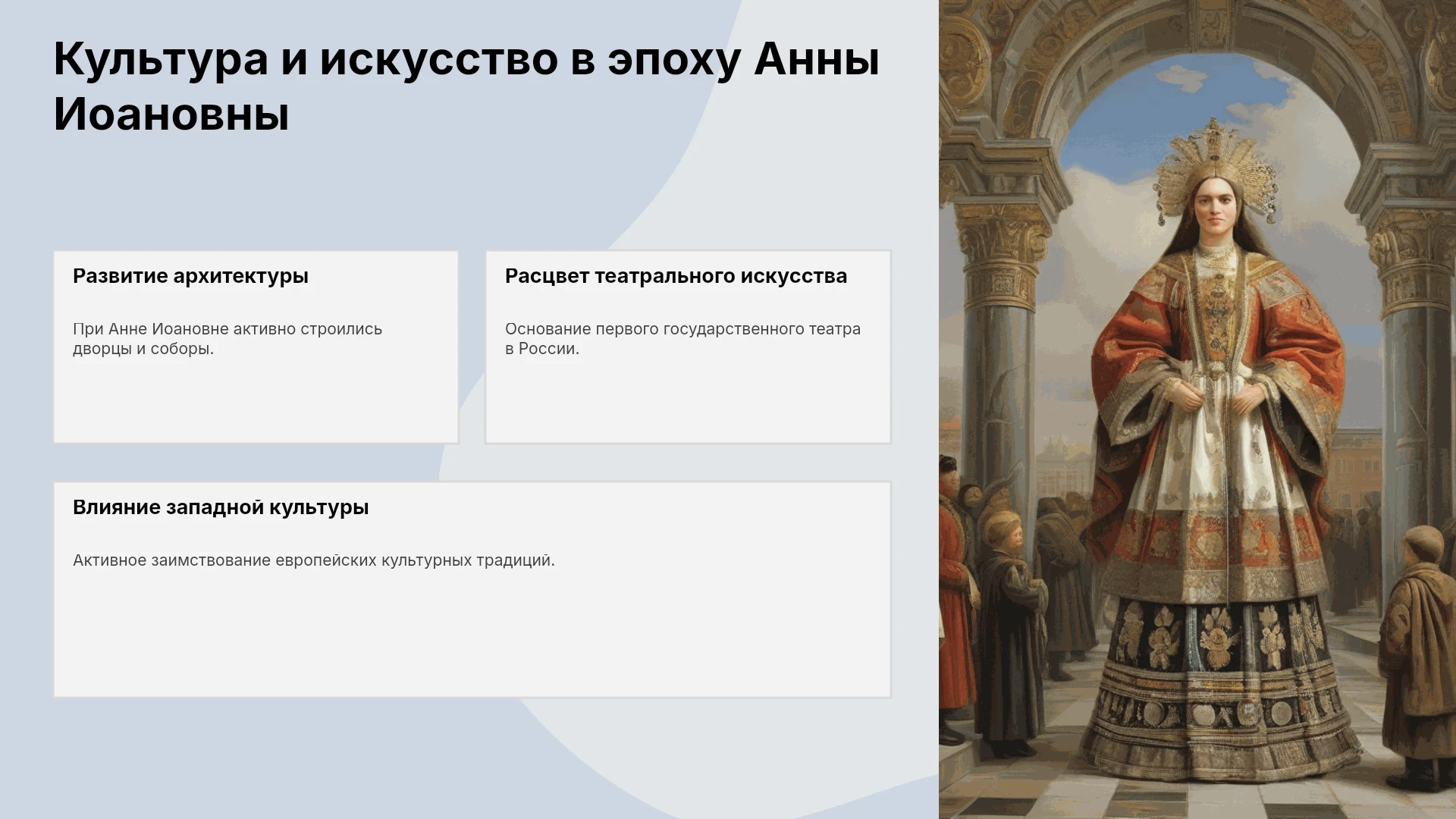Select the 'Развитие архитектуры' card heading
Viewport: 1456px width, 819px height.
coord(190,276)
